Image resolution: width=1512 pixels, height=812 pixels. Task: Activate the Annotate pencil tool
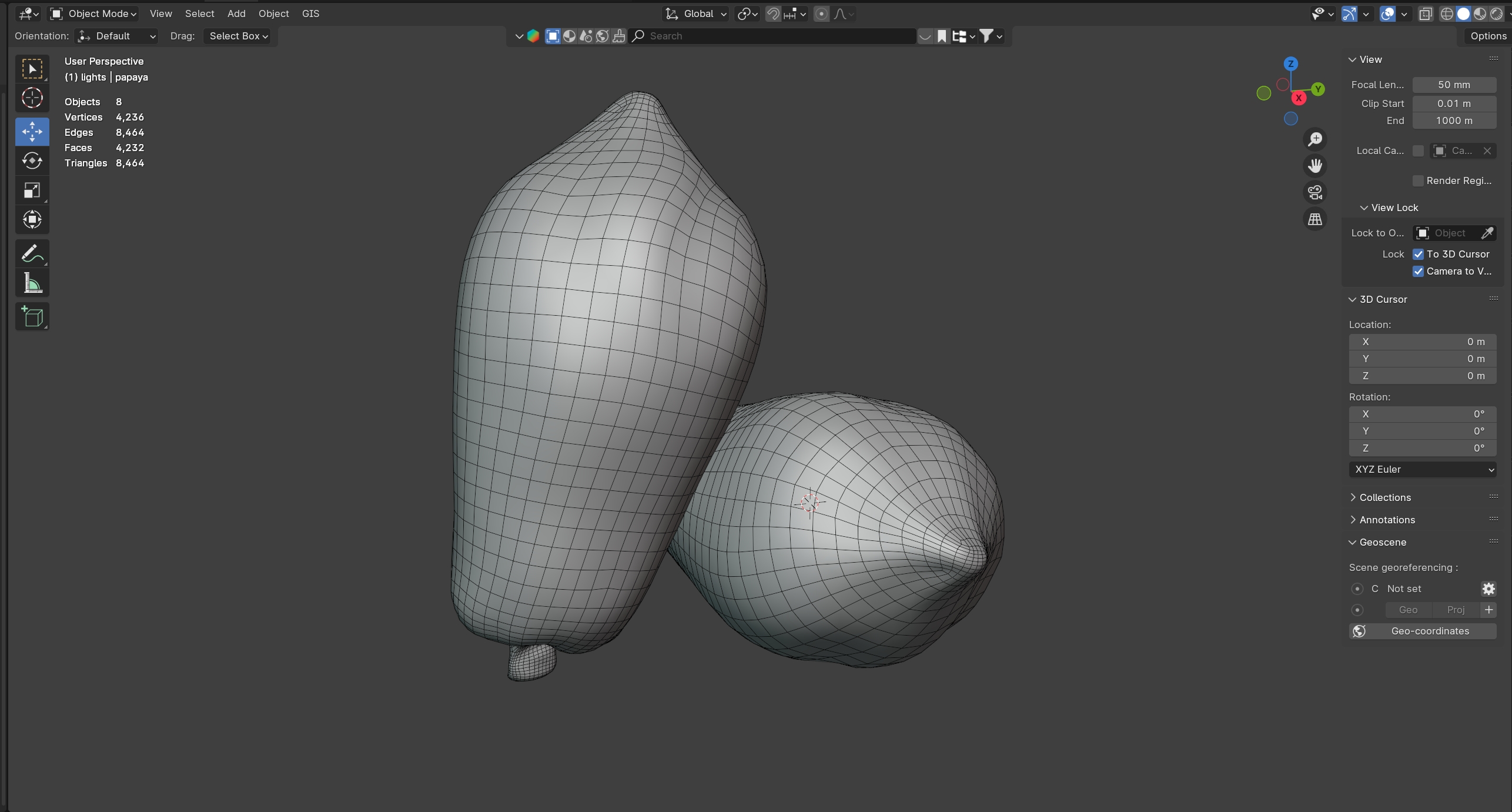tap(32, 253)
